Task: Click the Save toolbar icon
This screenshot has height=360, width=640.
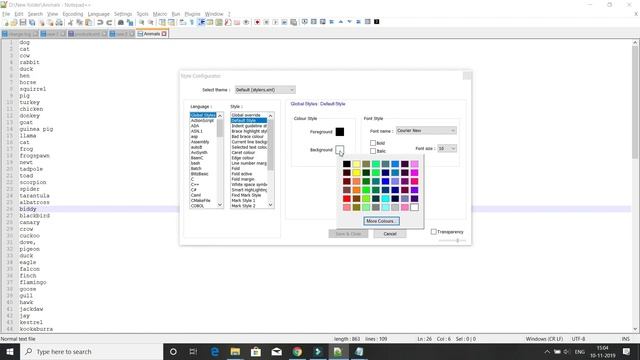Action: (23, 22)
